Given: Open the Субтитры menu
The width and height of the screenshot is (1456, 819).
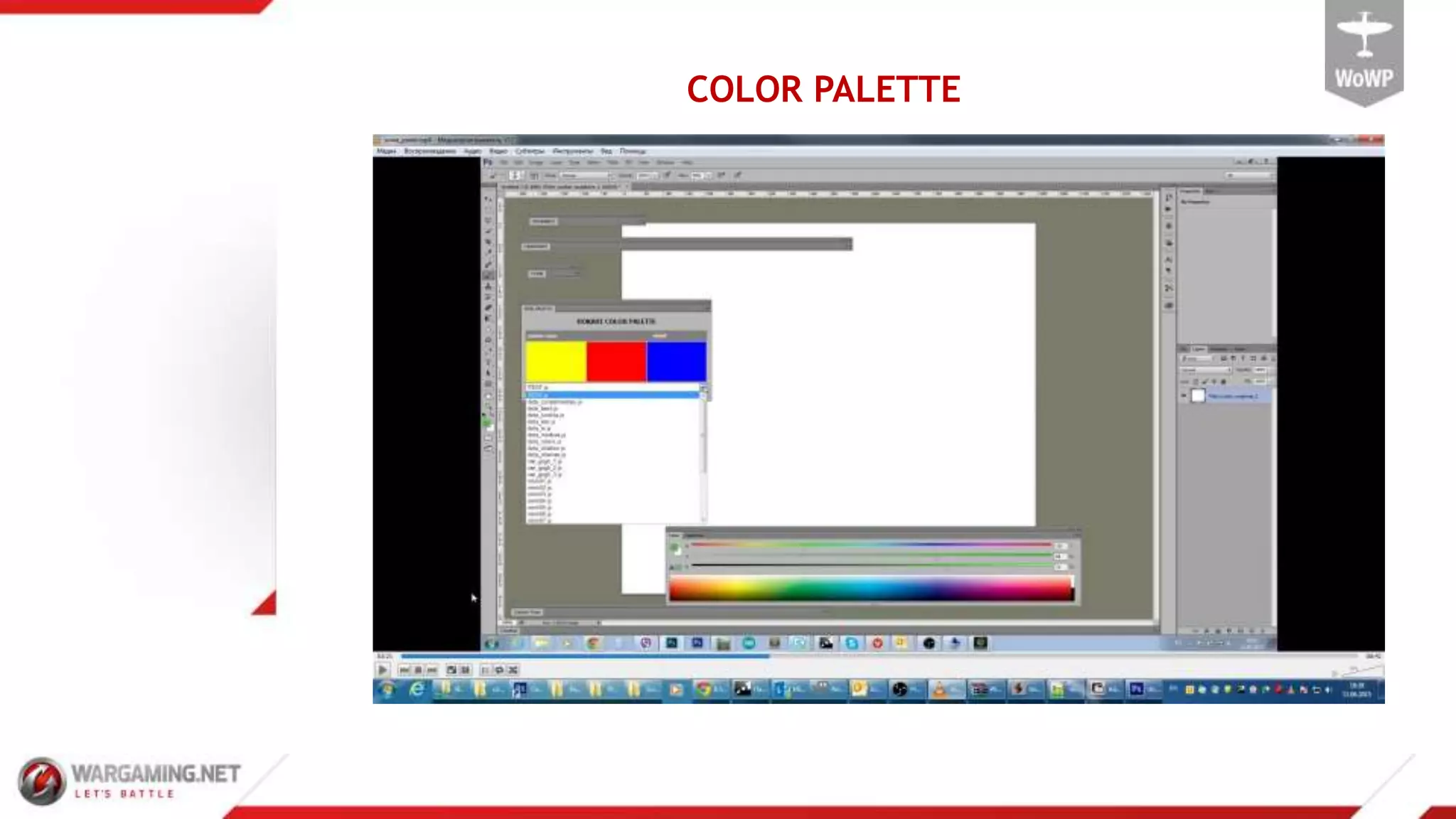Looking at the screenshot, I should point(530,151).
